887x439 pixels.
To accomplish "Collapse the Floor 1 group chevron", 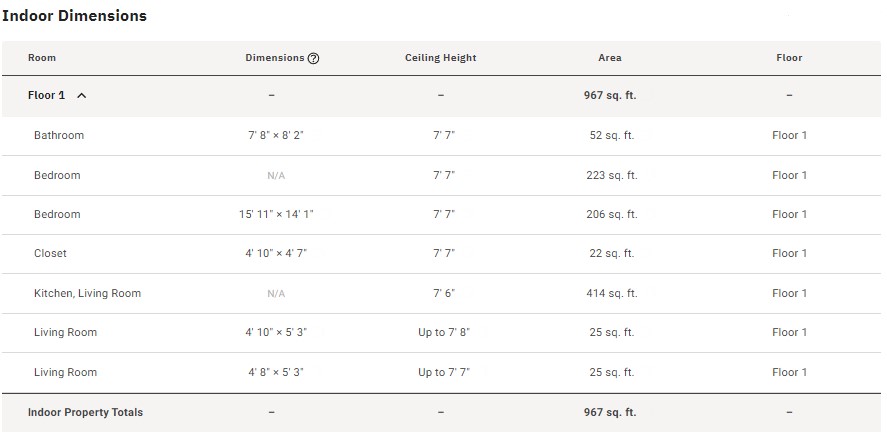I will (82, 96).
